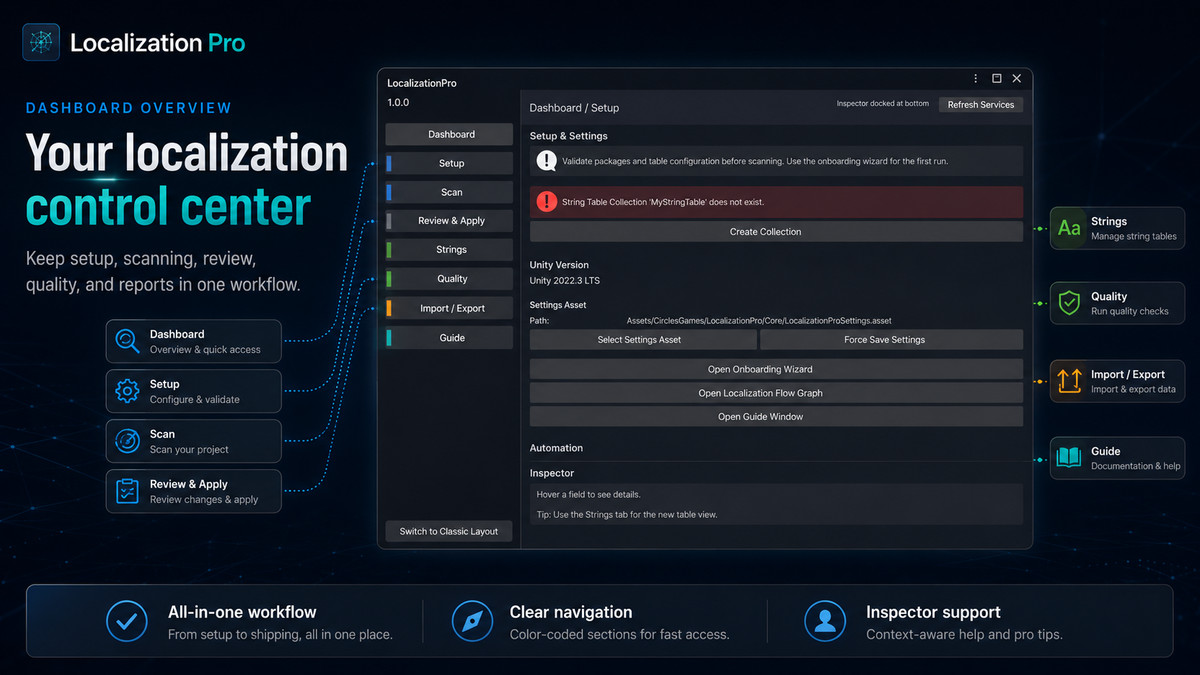Click the Create Collection button
This screenshot has height=675, width=1200.
(776, 232)
